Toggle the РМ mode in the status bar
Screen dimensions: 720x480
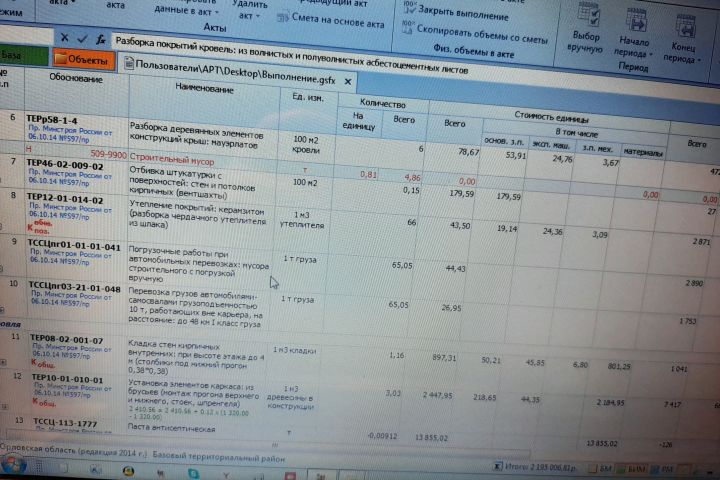pos(662,469)
